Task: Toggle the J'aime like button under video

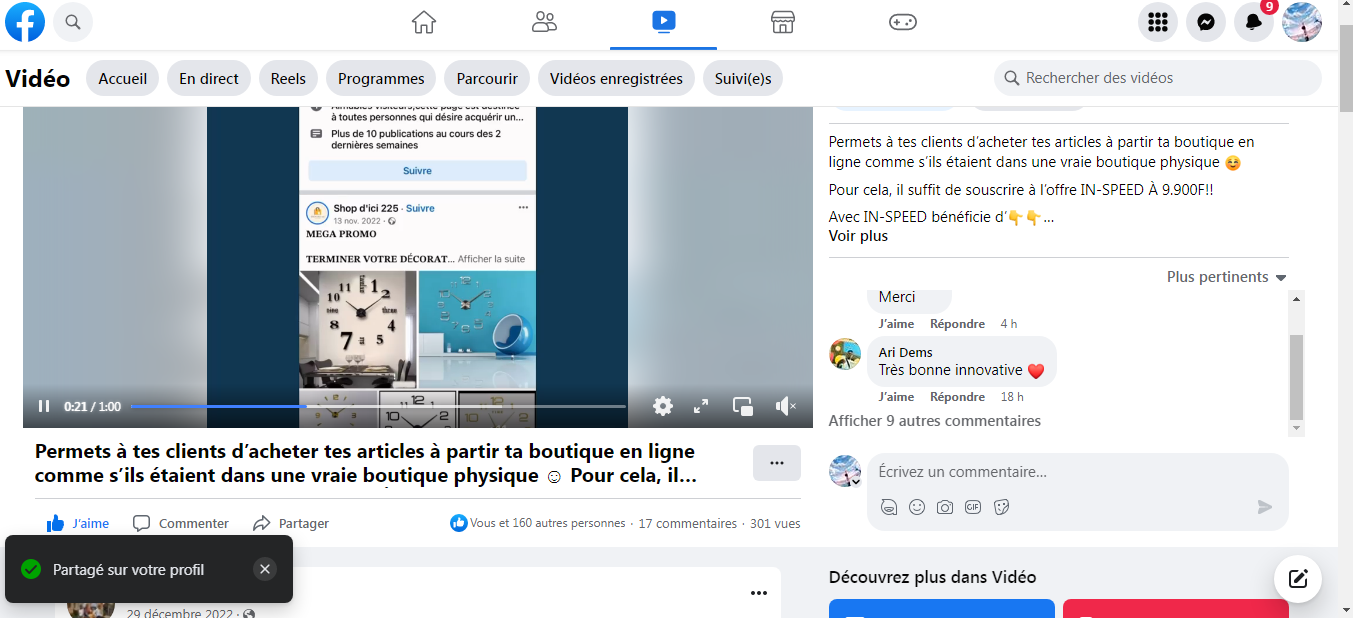Action: click(78, 523)
